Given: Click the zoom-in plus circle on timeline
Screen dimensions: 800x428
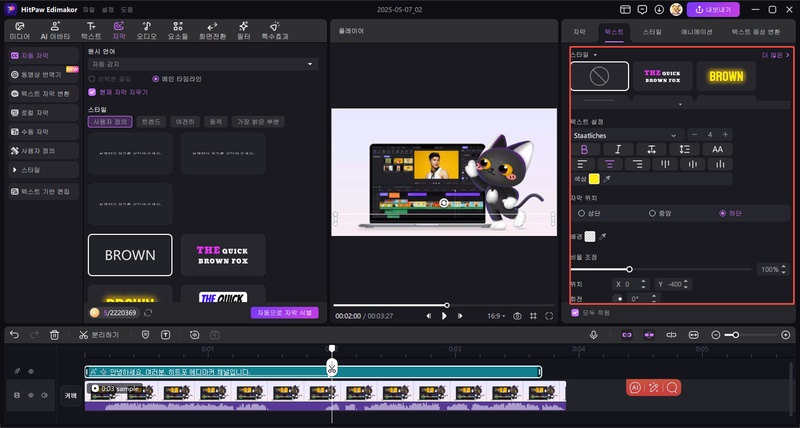Looking at the screenshot, I should click(x=786, y=335).
